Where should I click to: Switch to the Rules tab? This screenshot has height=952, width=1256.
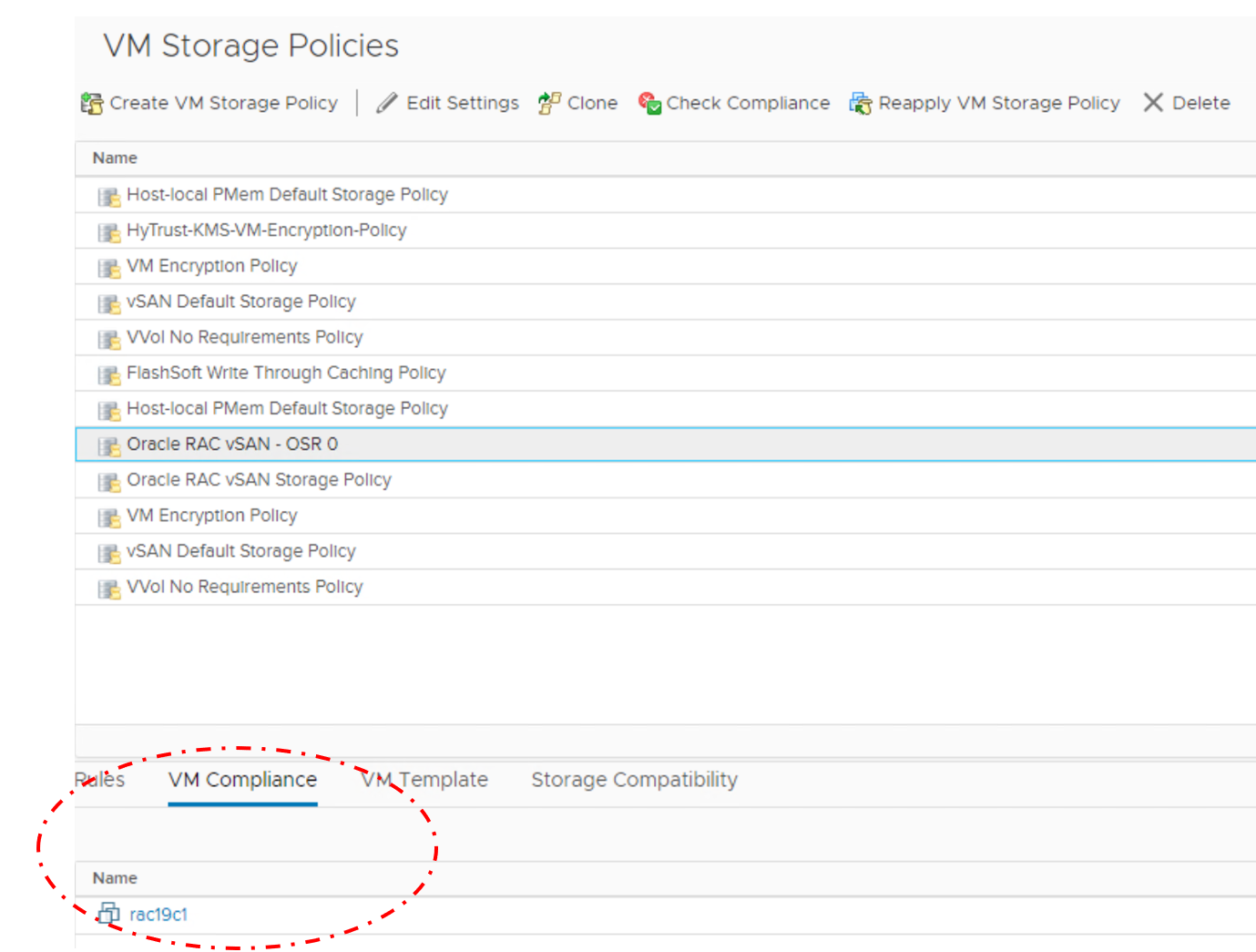(99, 780)
